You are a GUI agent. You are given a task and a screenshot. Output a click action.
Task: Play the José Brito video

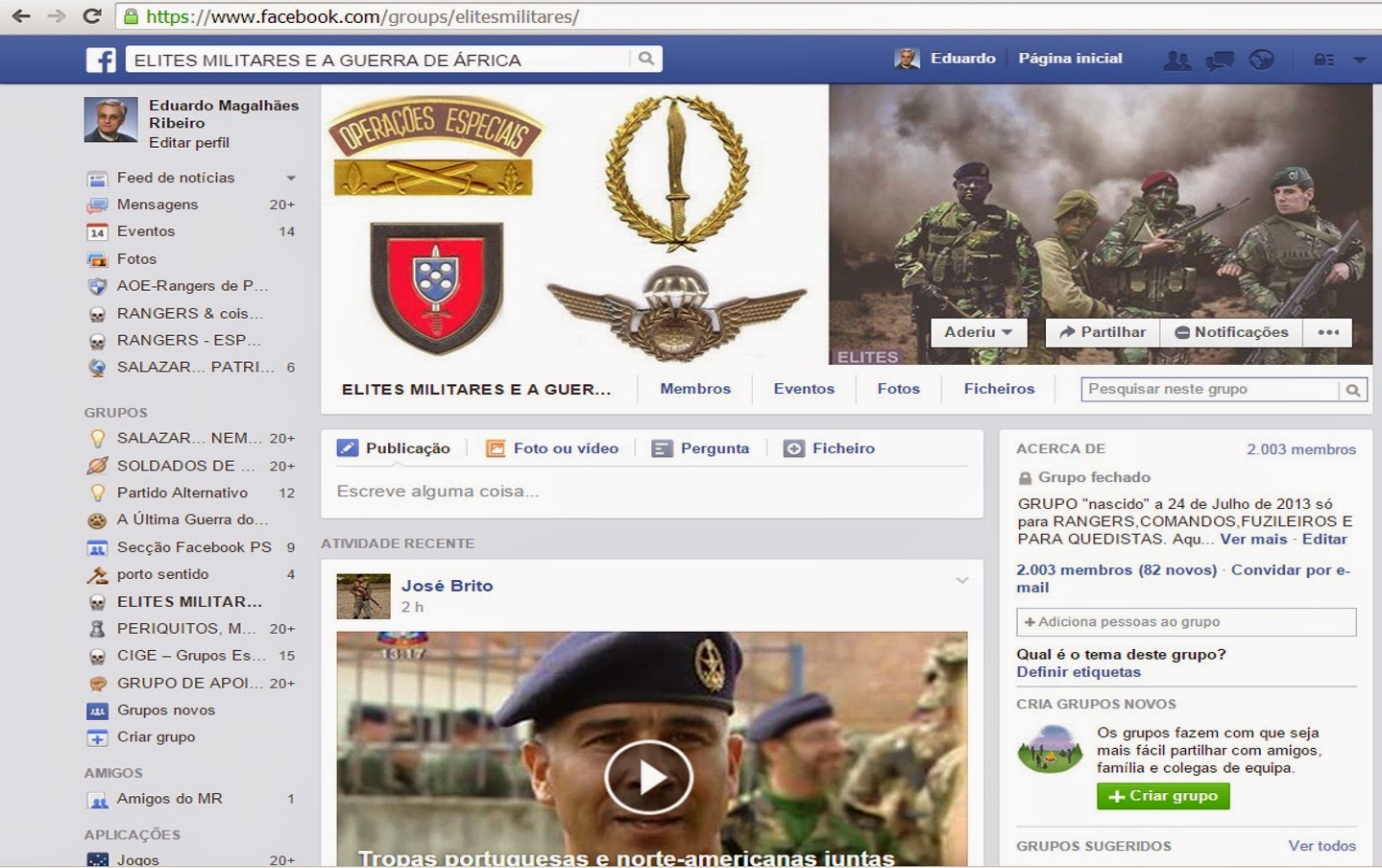[x=648, y=777]
